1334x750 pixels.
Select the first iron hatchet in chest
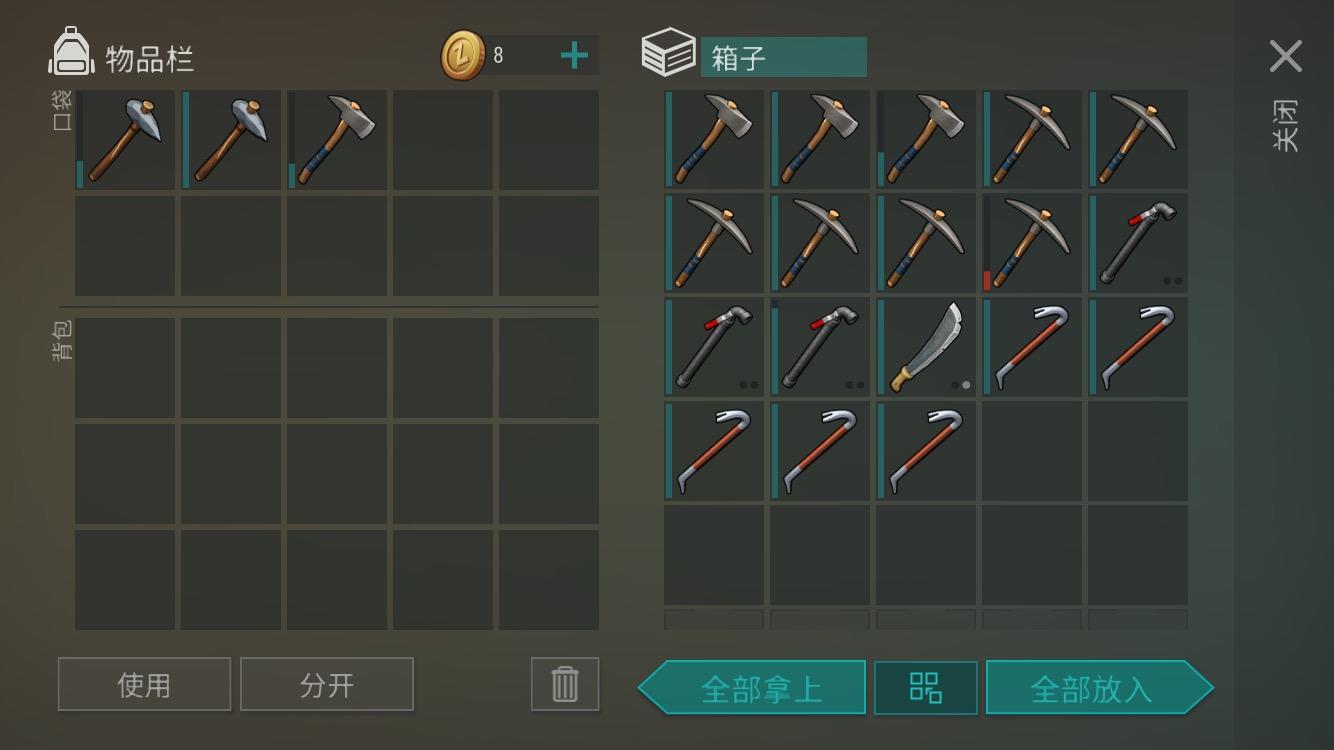point(714,140)
